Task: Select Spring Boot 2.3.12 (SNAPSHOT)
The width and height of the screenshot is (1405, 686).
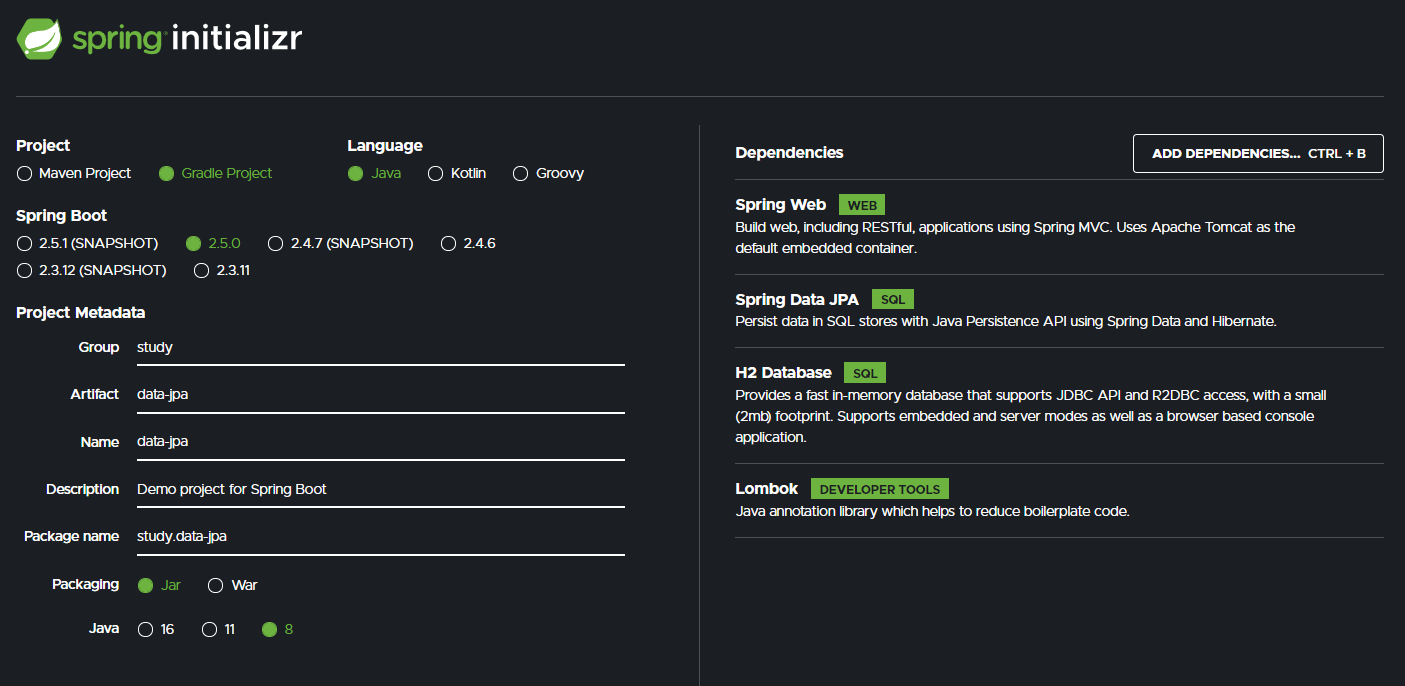Action: click(91, 270)
